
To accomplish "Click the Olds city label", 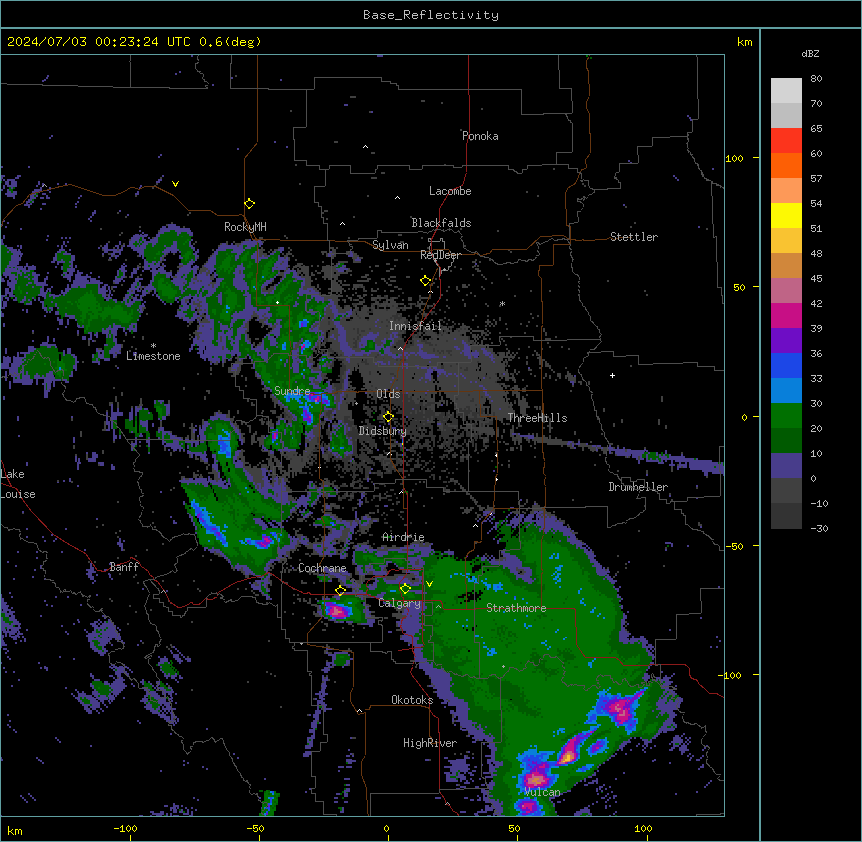I will pos(388,394).
